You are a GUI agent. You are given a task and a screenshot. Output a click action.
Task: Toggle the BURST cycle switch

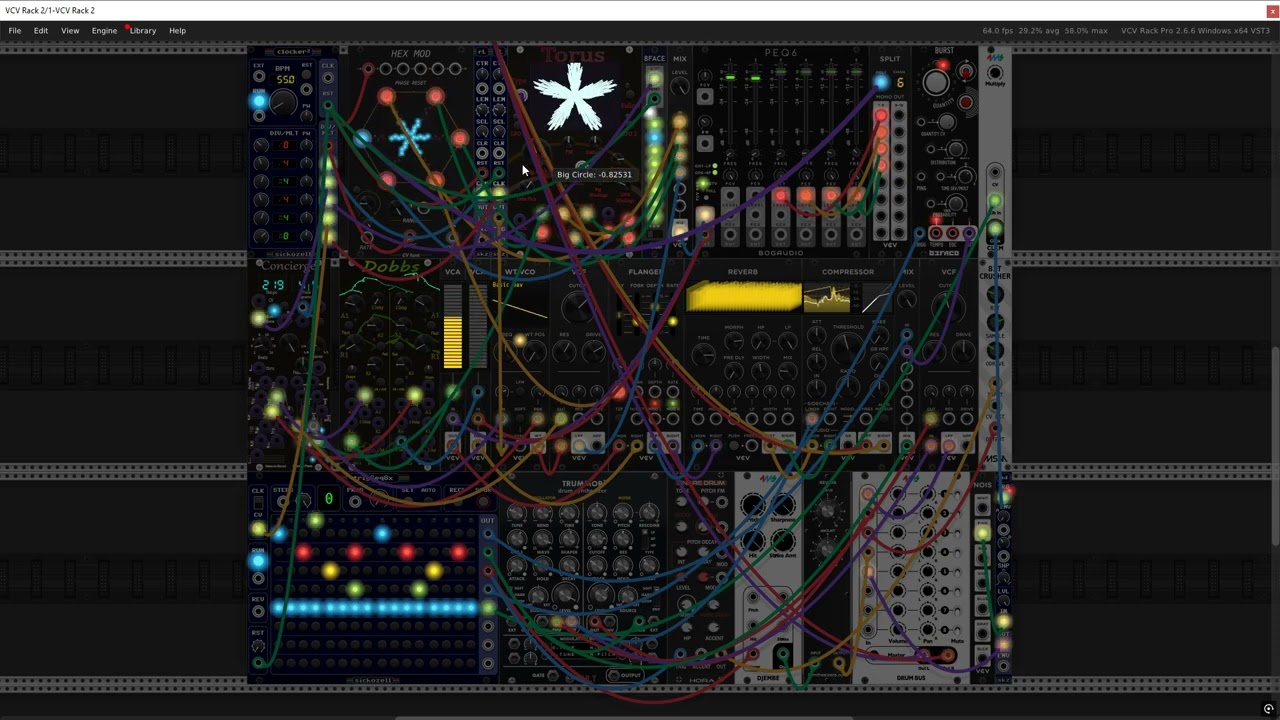pos(966,72)
